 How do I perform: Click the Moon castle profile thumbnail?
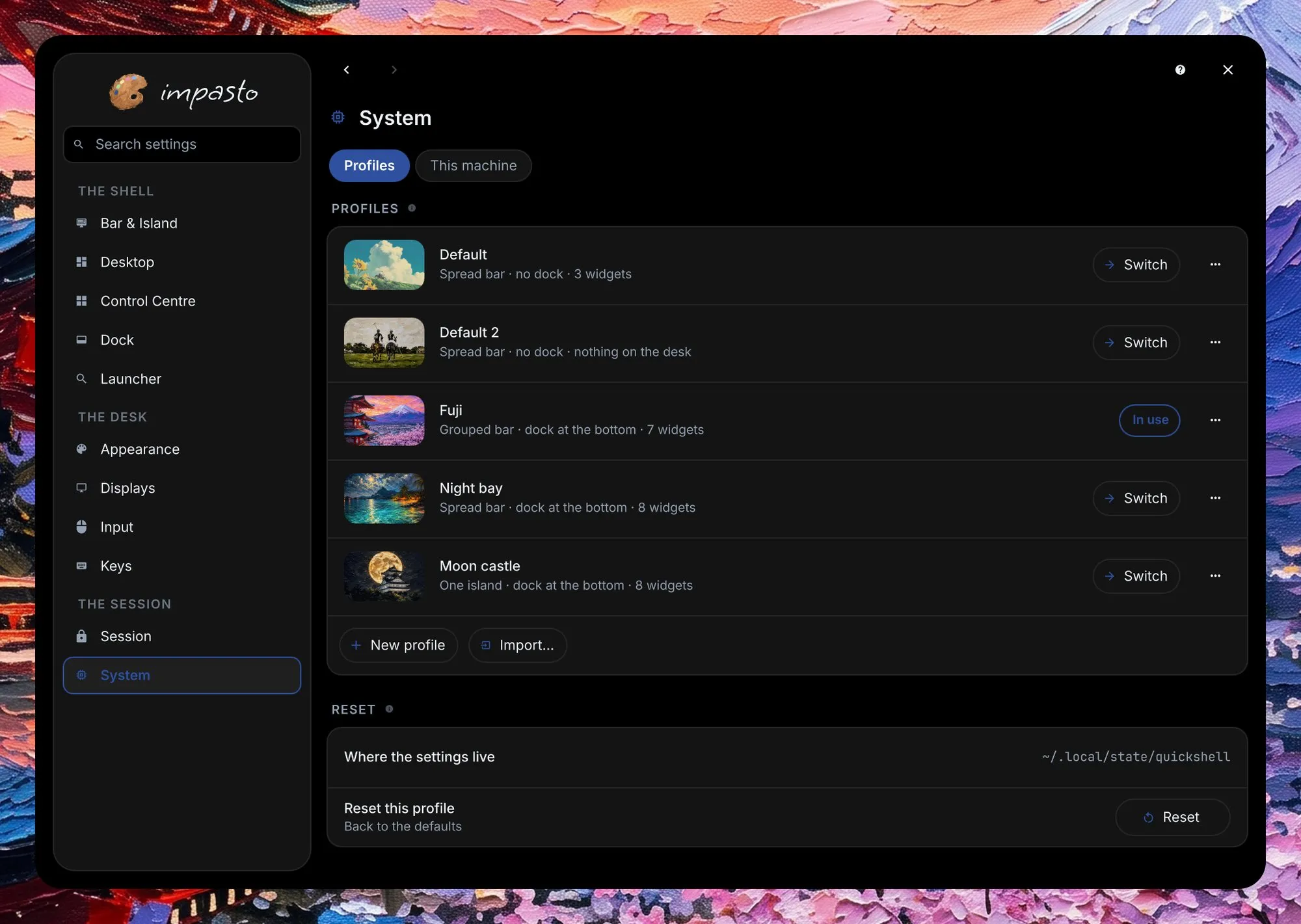[384, 576]
